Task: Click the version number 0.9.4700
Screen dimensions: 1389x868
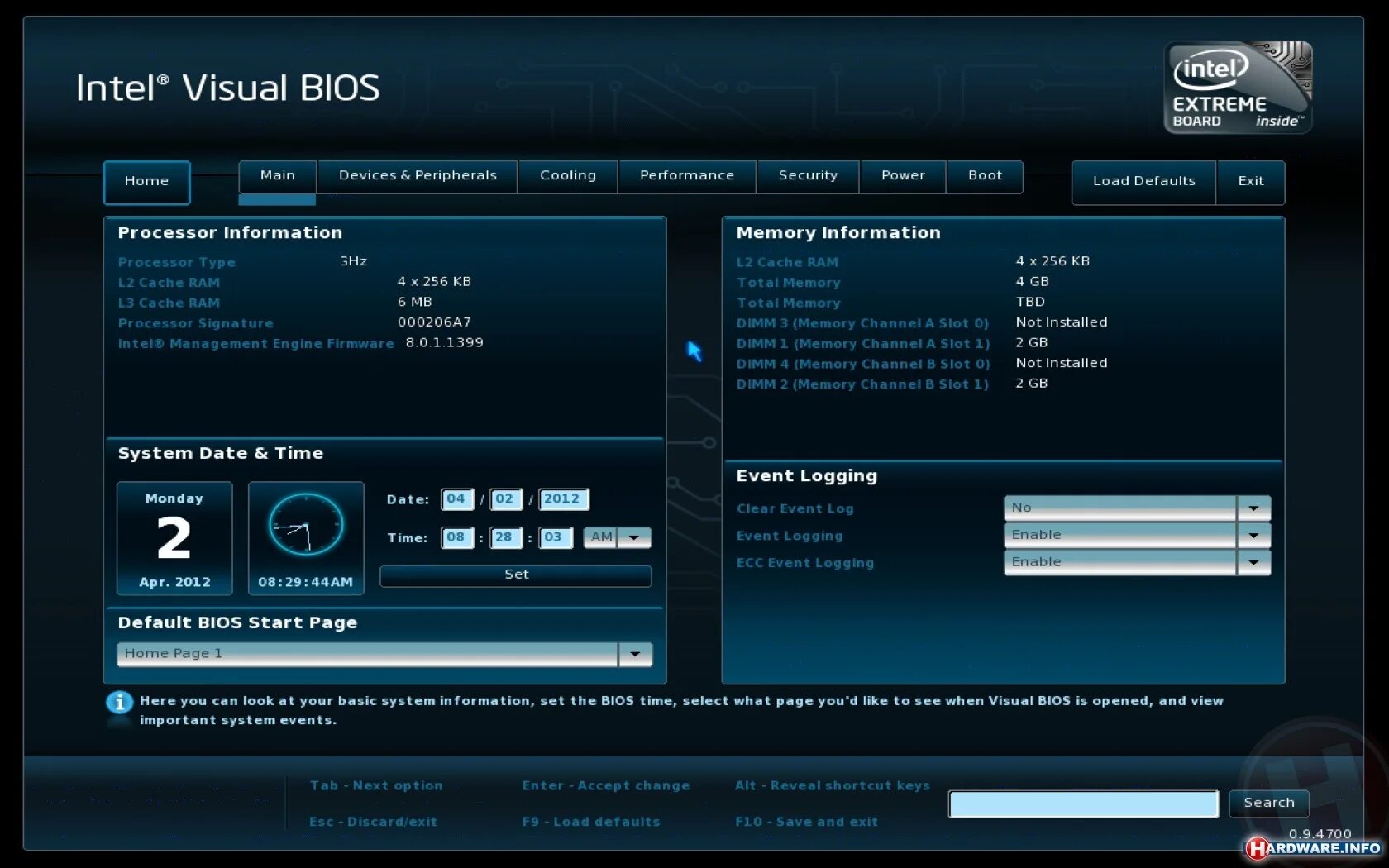Action: coord(1320,833)
